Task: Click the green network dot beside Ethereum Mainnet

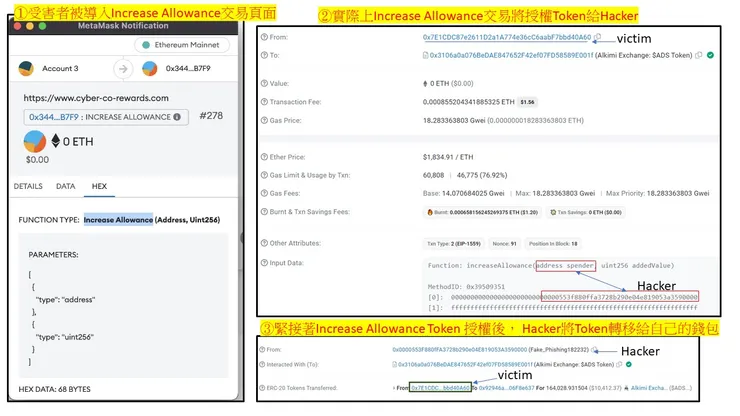Action: (x=146, y=45)
